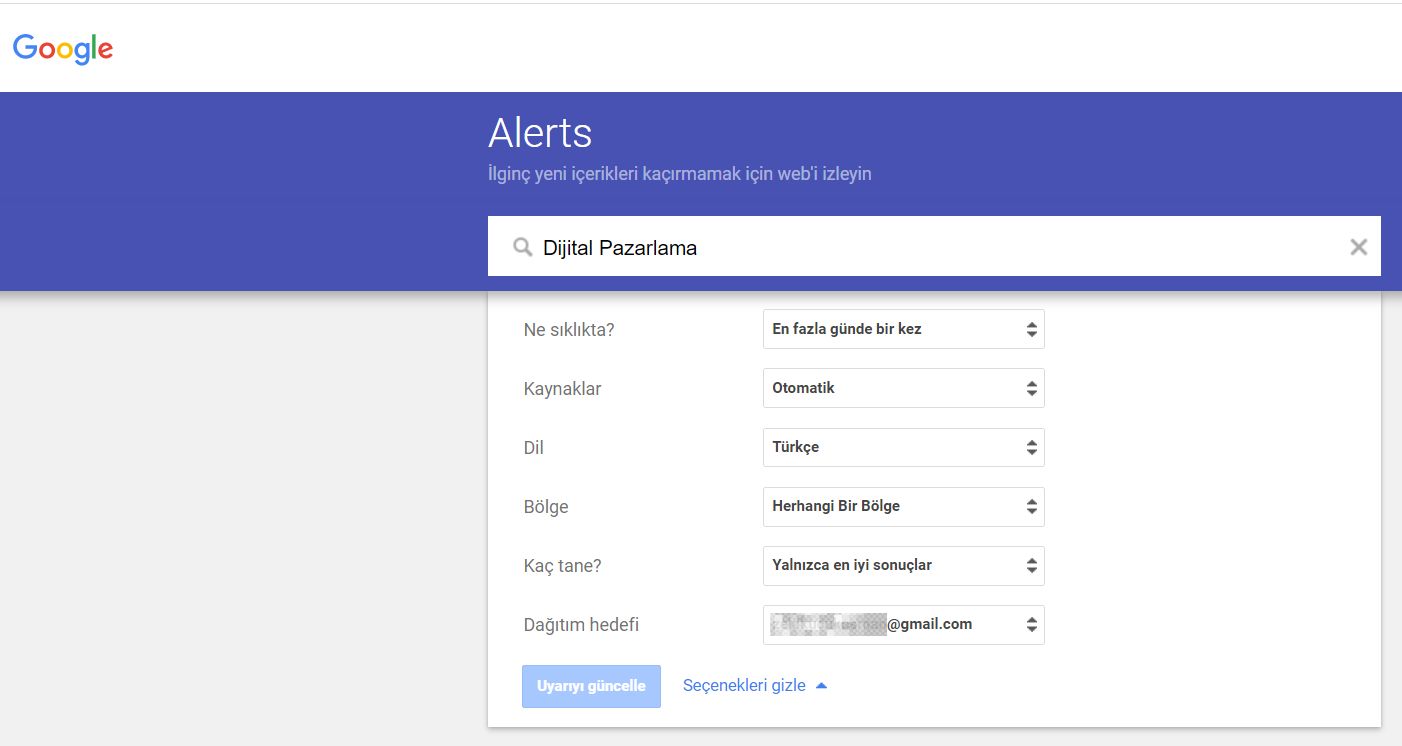Click the Dil label
The height and width of the screenshot is (746, 1402).
click(534, 448)
